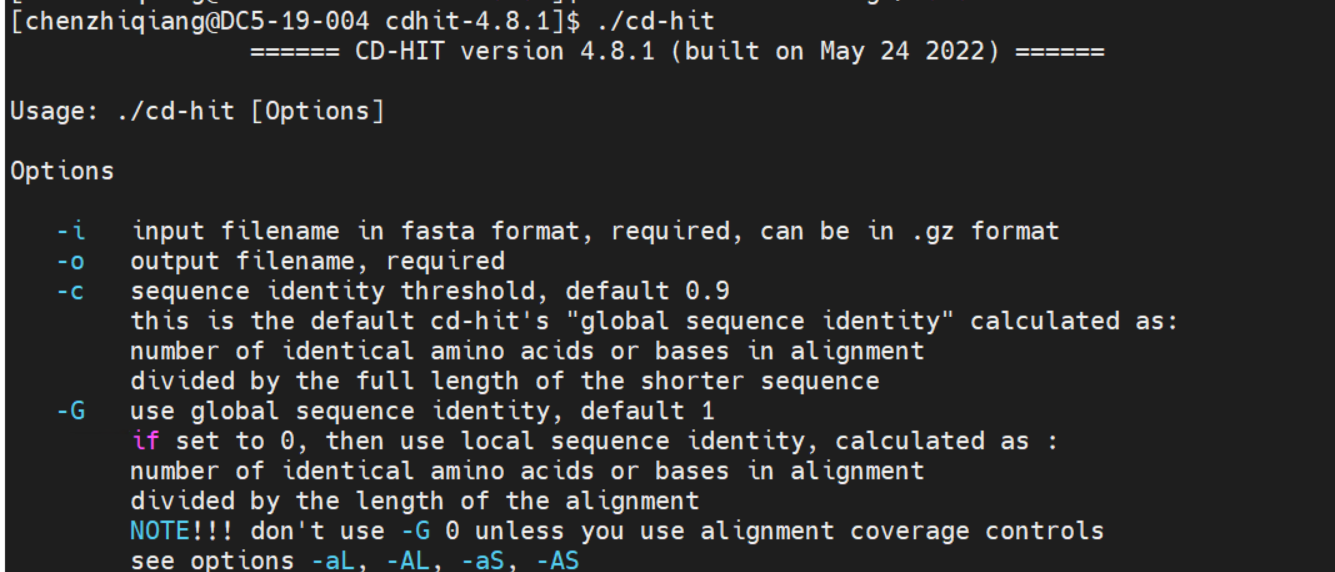Viewport: 1335px width, 572px height.
Task: Click the -o option flag
Action: point(71,261)
